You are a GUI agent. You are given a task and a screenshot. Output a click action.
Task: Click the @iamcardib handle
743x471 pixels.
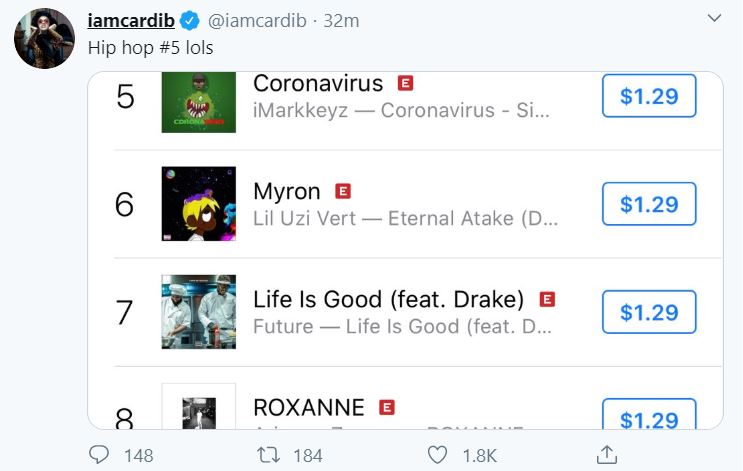tap(256, 21)
